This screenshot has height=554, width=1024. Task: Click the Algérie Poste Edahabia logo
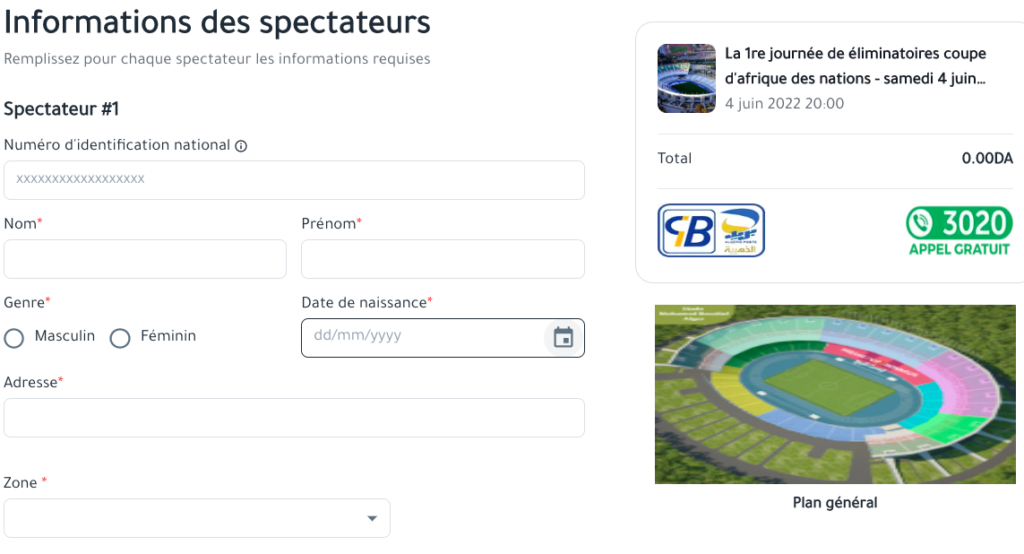coord(741,231)
